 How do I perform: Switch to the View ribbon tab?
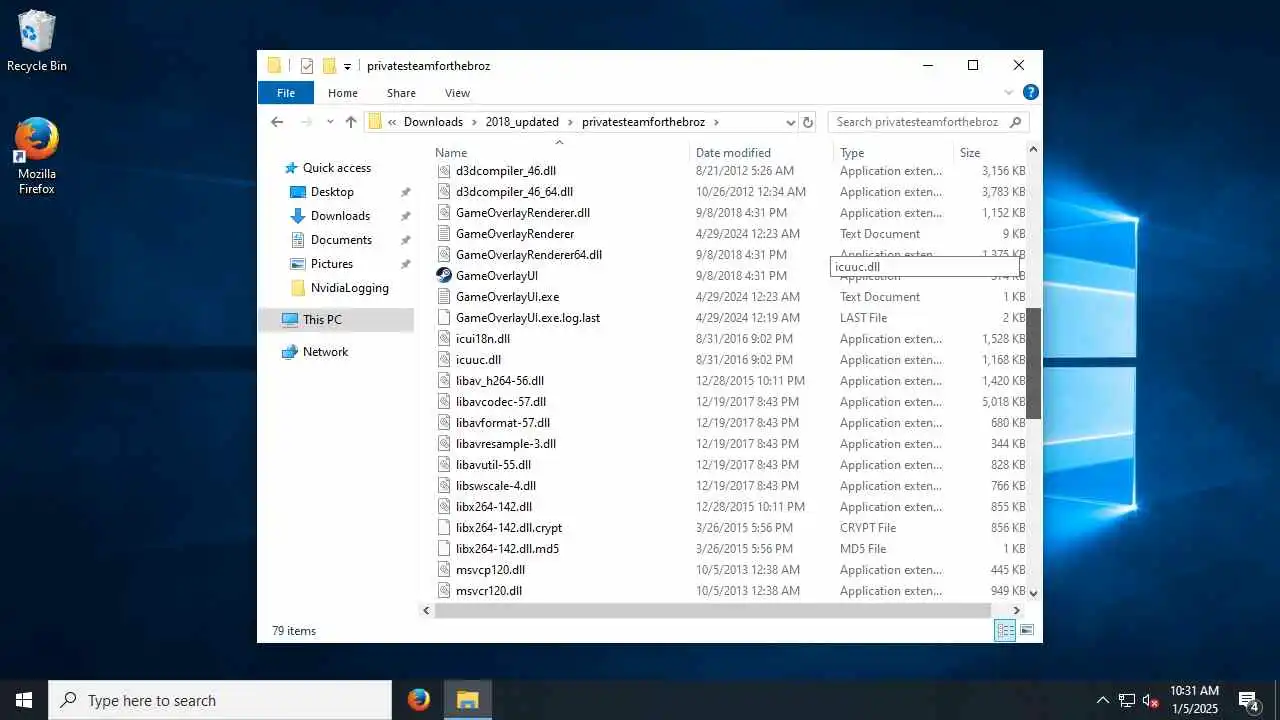point(457,93)
